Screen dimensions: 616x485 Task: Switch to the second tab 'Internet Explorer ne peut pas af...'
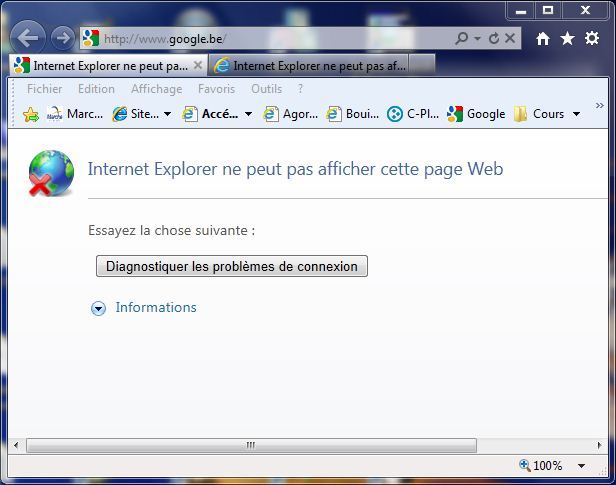309,66
